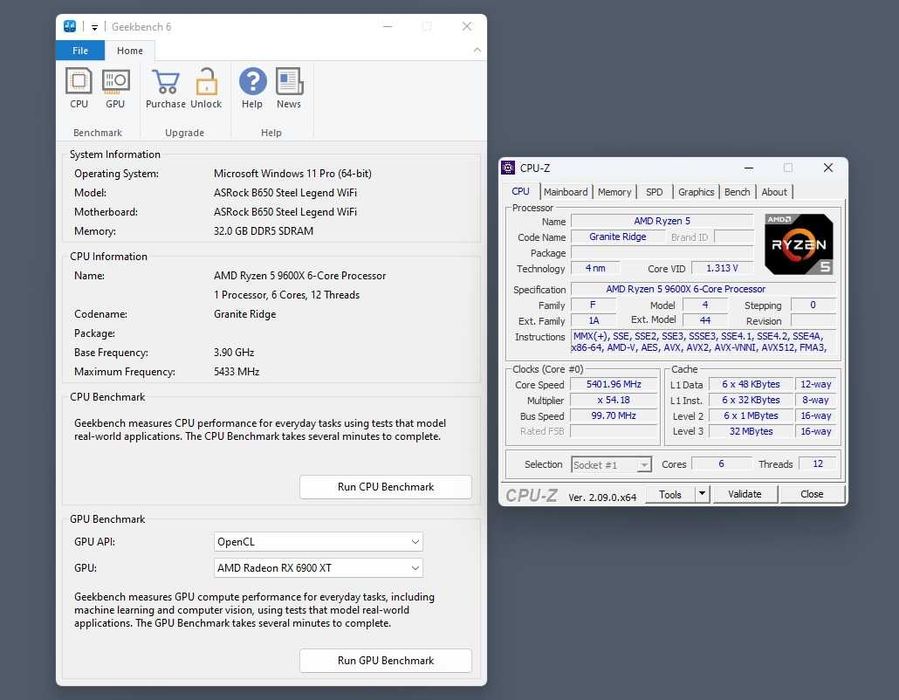The height and width of the screenshot is (700, 899).
Task: Click Operating System value Windows 11 Pro
Action: click(292, 173)
